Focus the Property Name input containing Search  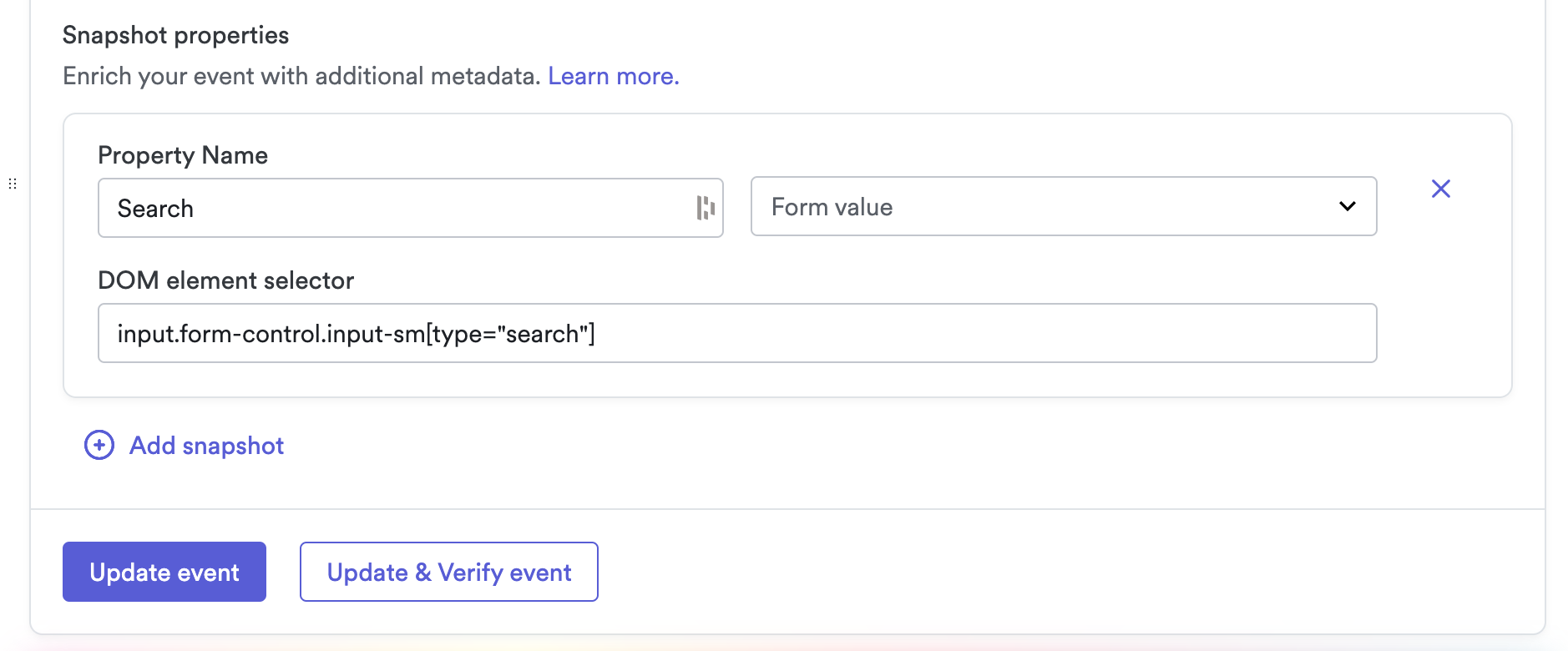[x=410, y=208]
